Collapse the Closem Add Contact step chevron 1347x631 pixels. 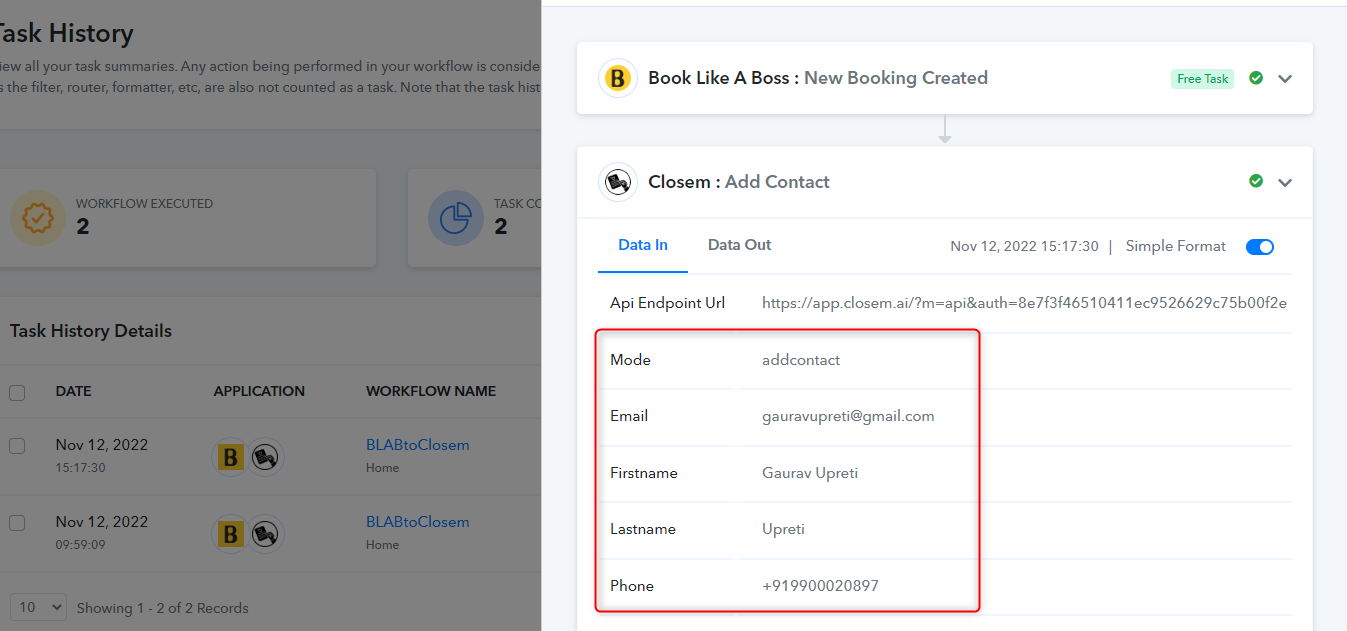[1286, 182]
